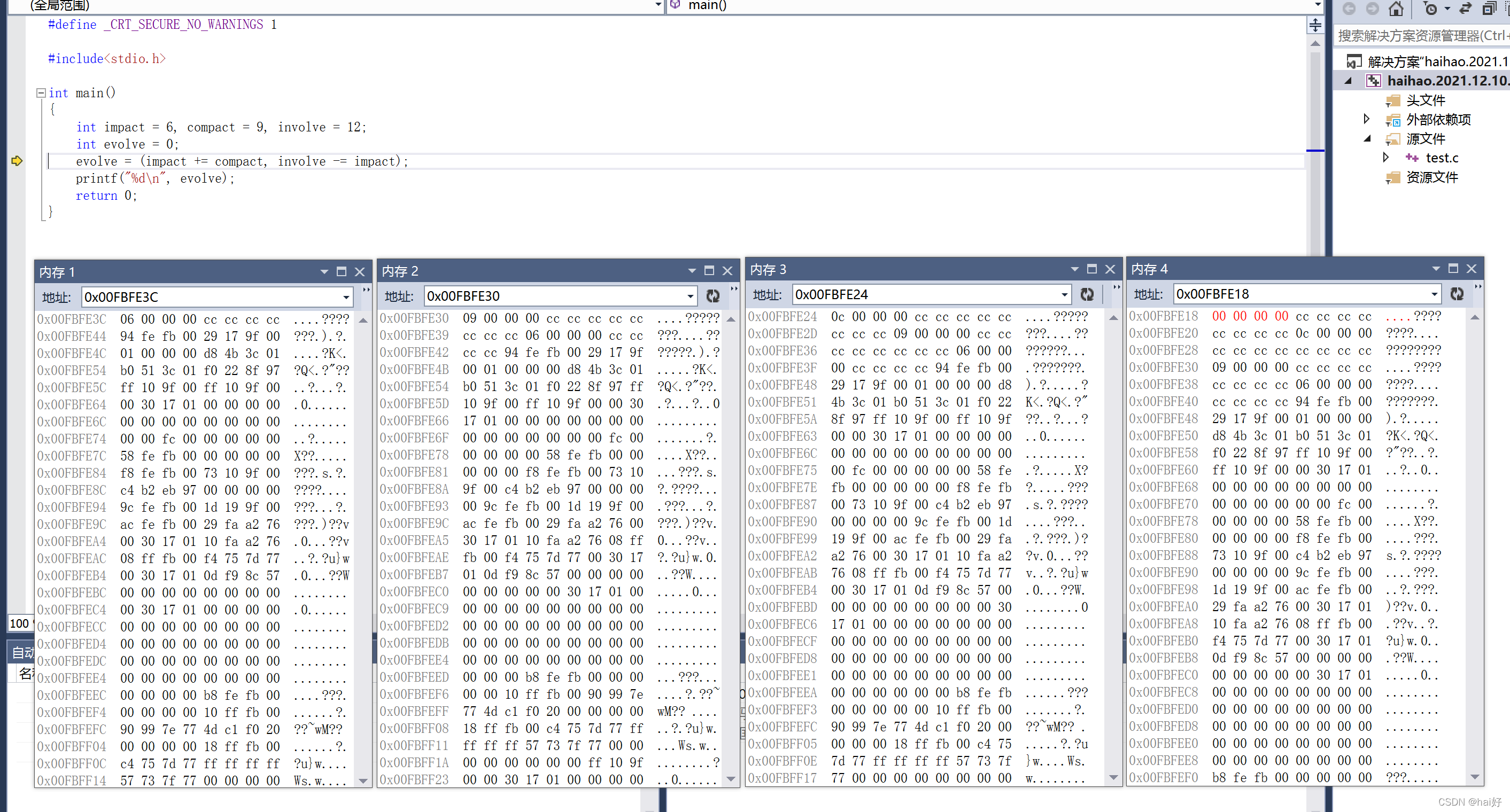
Task: Click address 0x00FBFE44 row in 内存 1
Action: (x=193, y=336)
